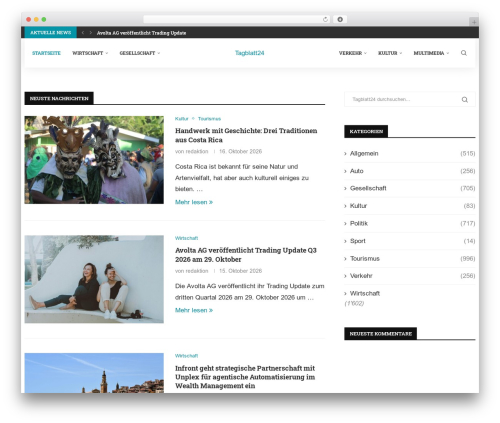Open the Handwerk mit Geschichte article headline
The height and width of the screenshot is (423, 500).
click(x=246, y=135)
